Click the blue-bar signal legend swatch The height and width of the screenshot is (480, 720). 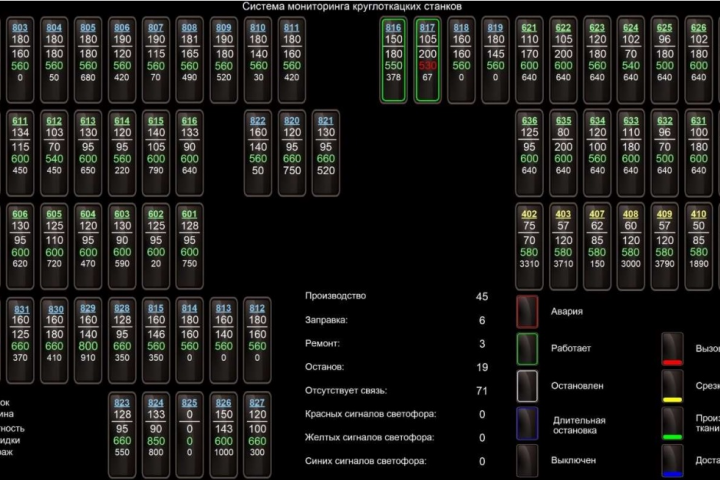(672, 461)
